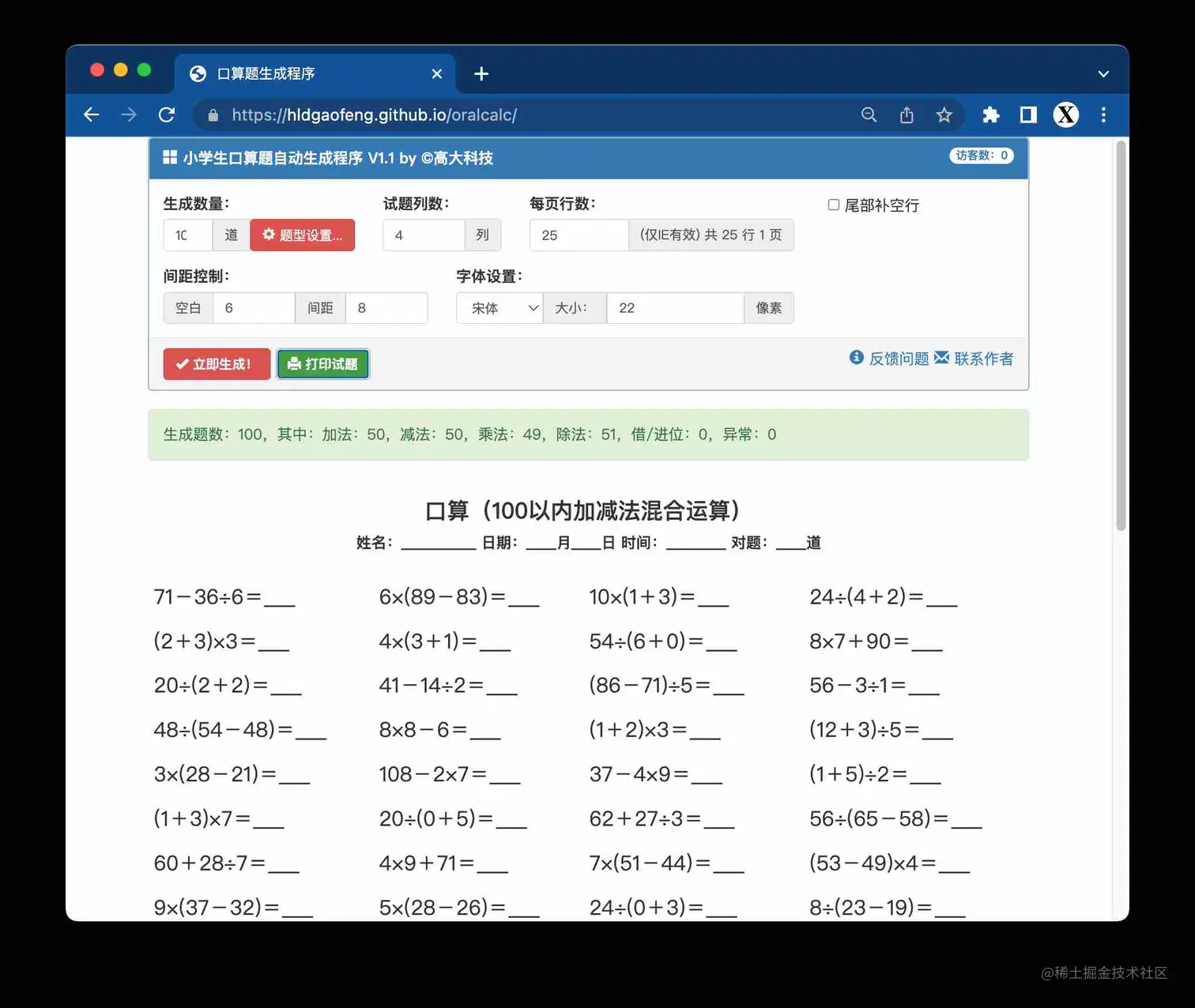Click the 反馈问题 feedback link
Viewport: 1195px width, 1008px height.
pyautogui.click(x=899, y=358)
